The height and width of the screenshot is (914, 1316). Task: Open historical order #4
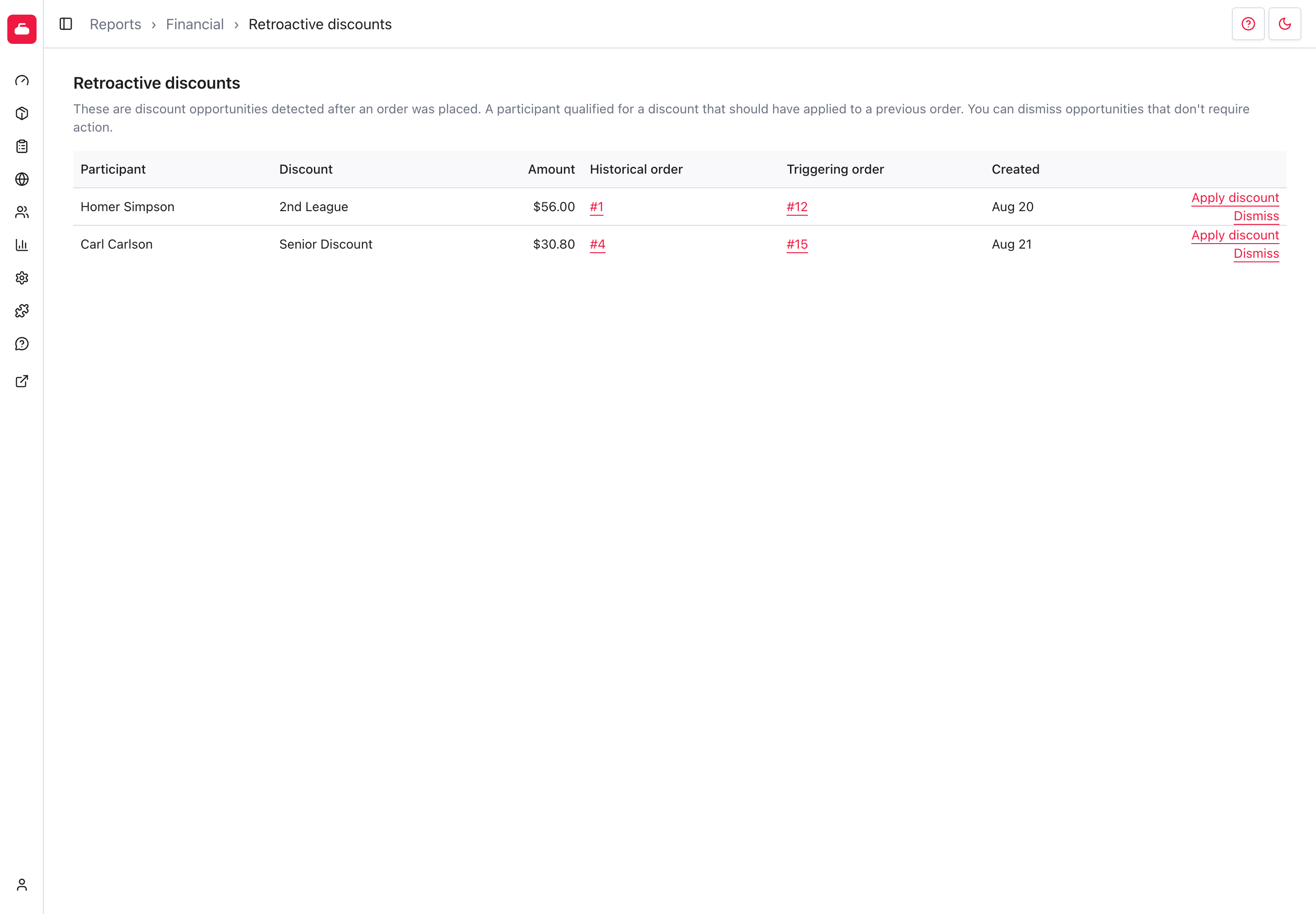[x=597, y=244]
